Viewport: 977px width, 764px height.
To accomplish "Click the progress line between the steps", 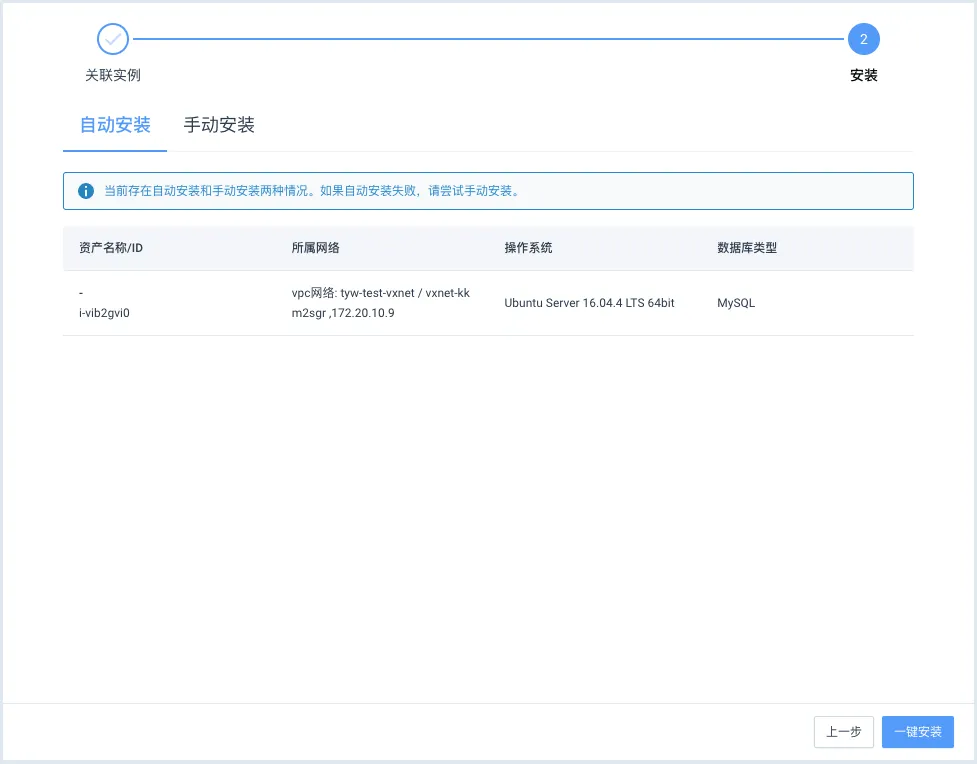I will [488, 40].
